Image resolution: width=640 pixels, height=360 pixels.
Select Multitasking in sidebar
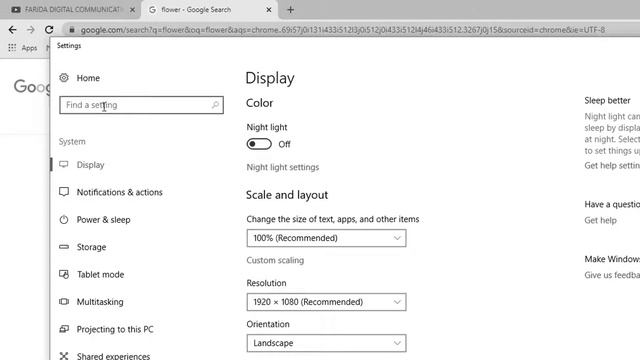(x=100, y=302)
